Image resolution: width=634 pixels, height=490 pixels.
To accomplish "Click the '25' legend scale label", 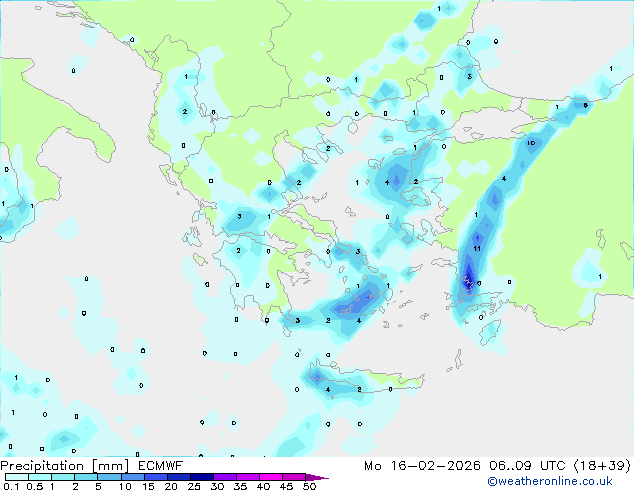I will [194, 486].
